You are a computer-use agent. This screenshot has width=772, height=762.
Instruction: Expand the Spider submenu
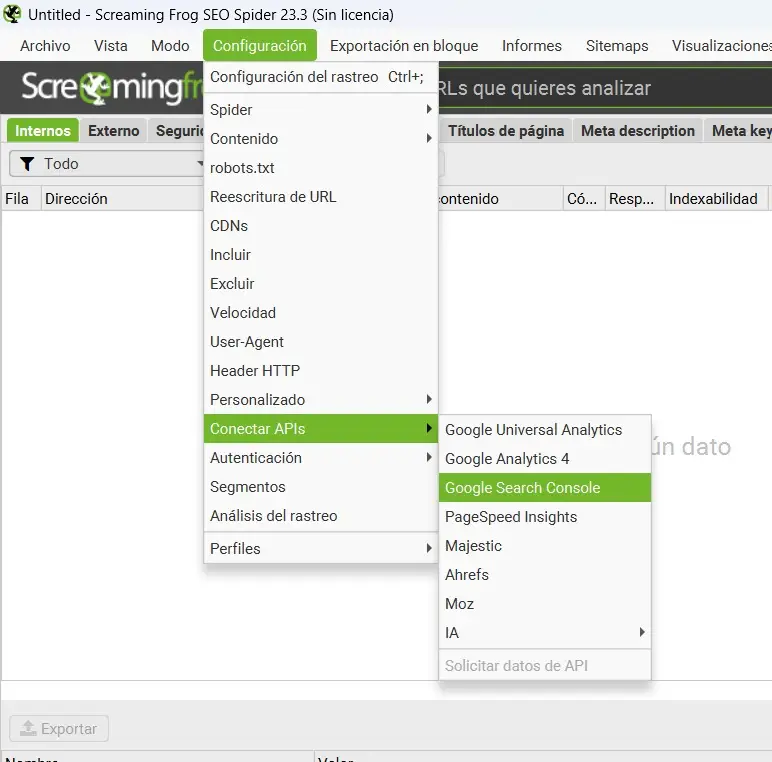point(321,109)
